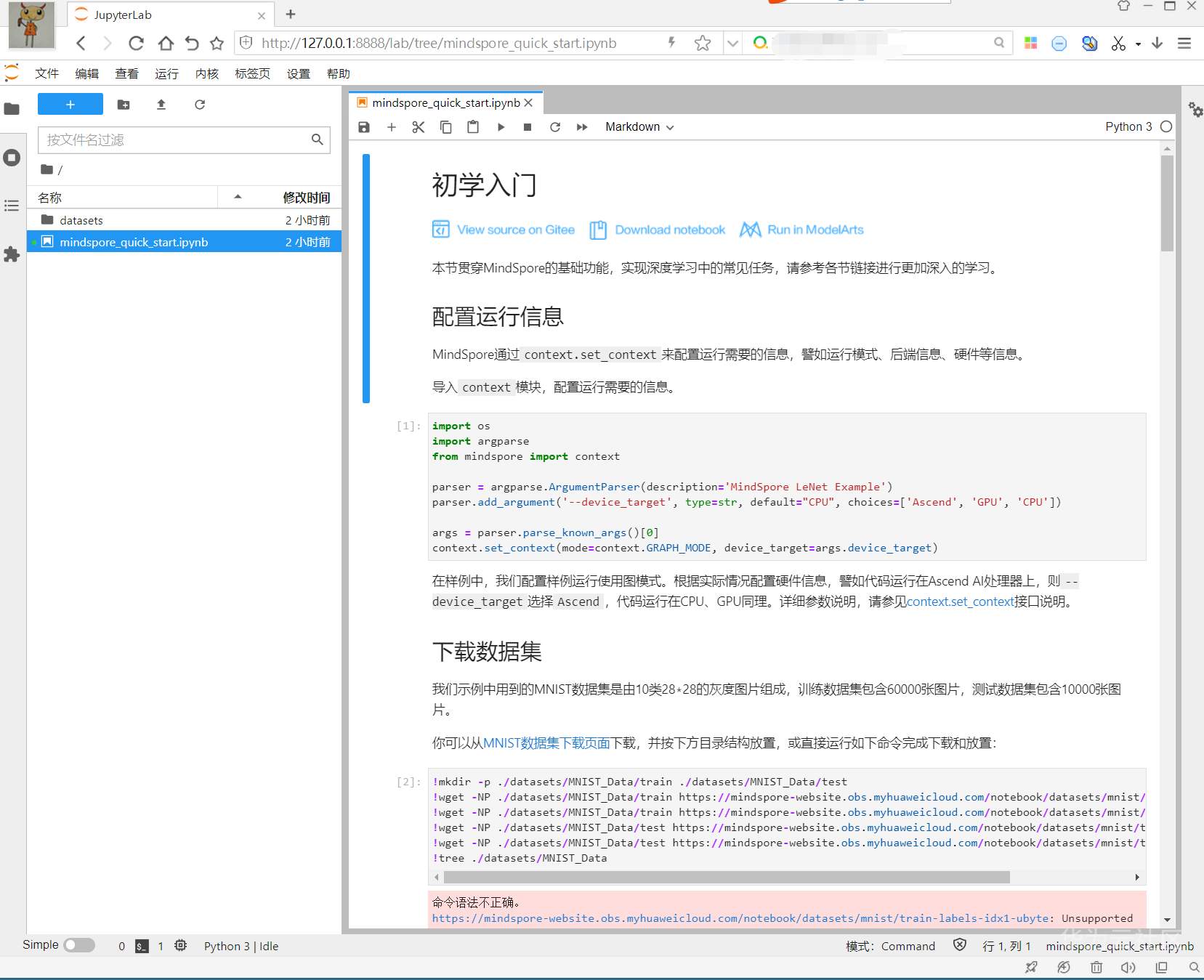Click the notebook vertical scrollbar thumb

click(x=1167, y=203)
